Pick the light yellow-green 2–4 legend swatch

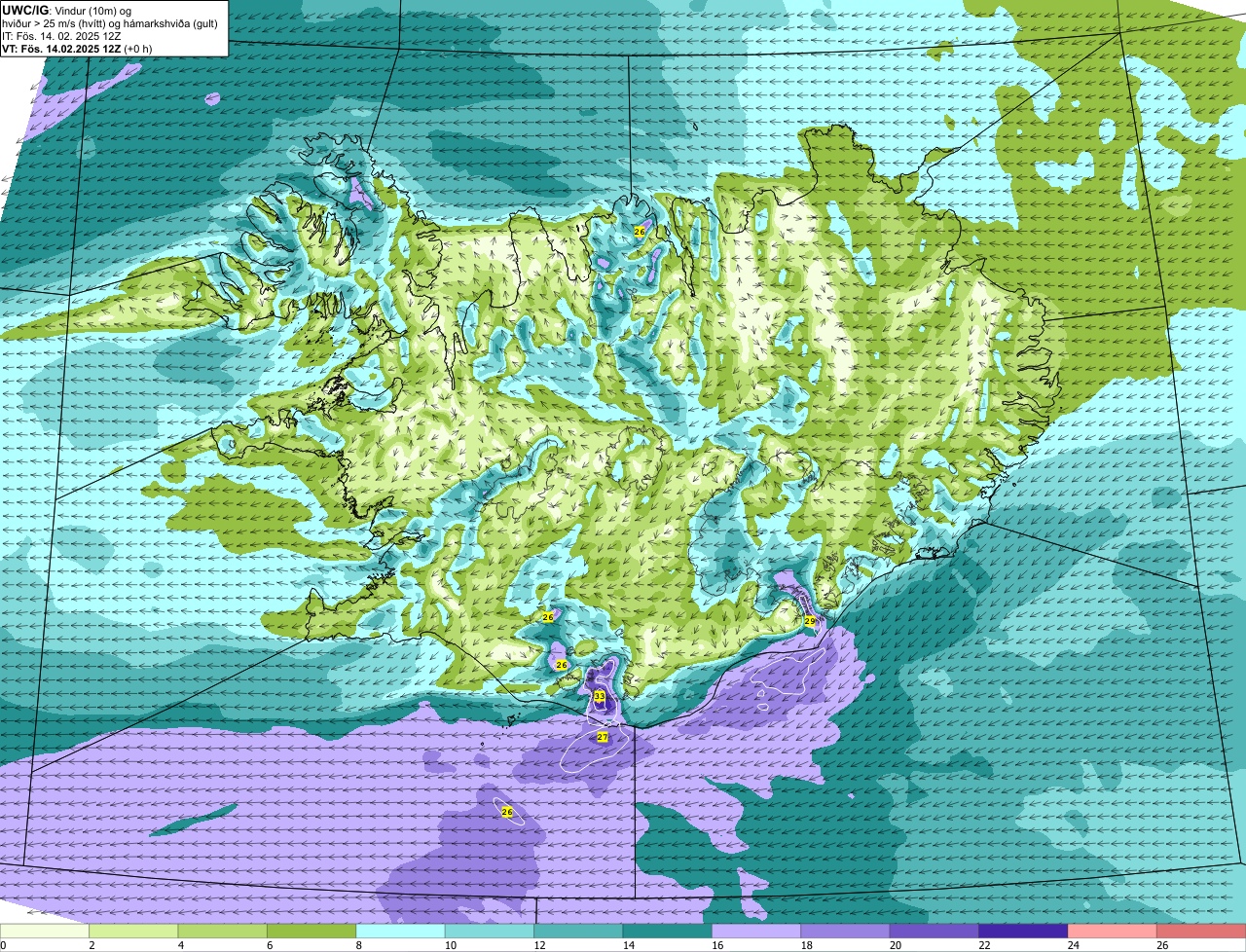133,932
